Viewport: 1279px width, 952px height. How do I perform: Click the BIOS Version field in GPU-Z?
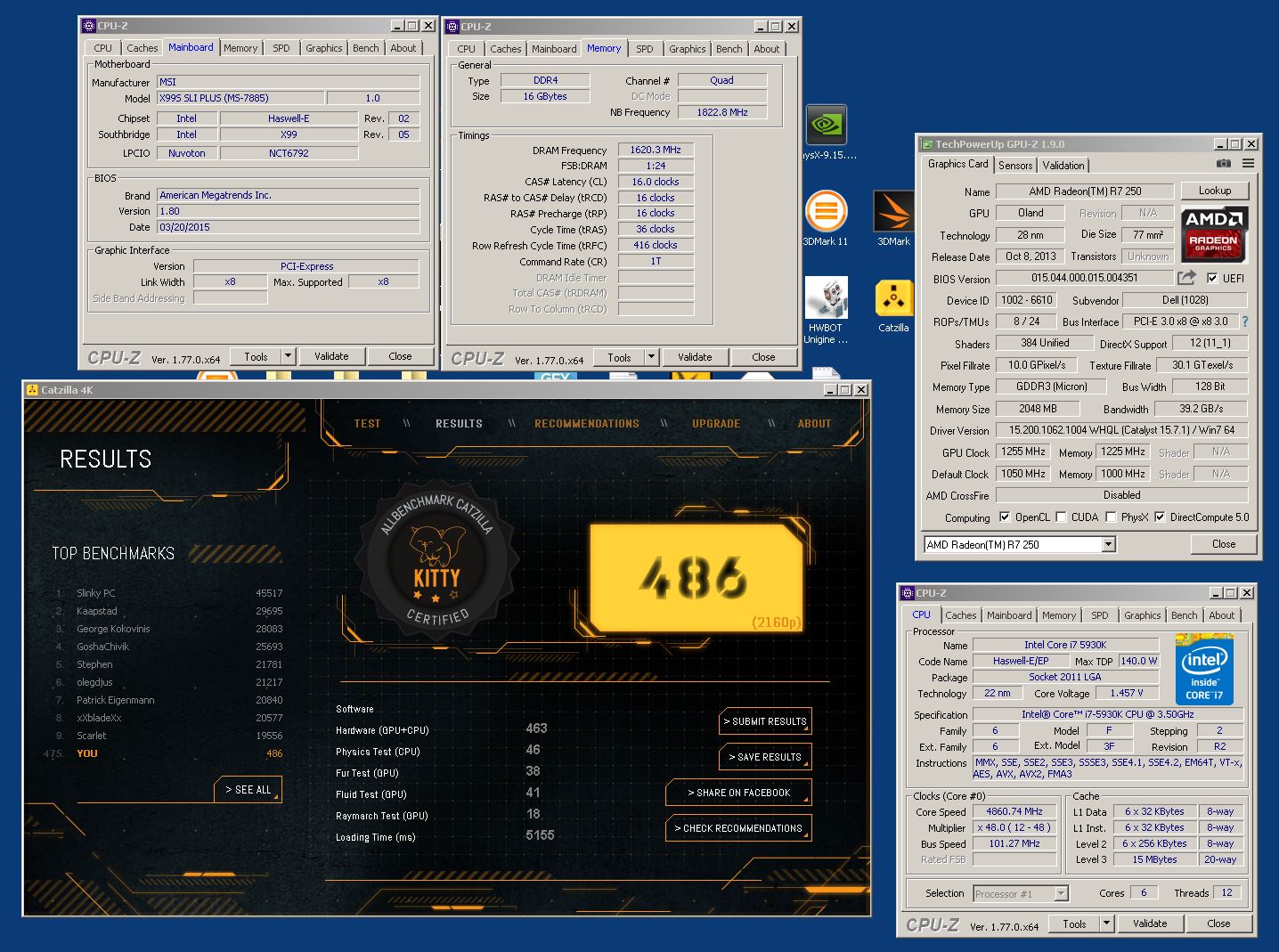[x=1084, y=278]
